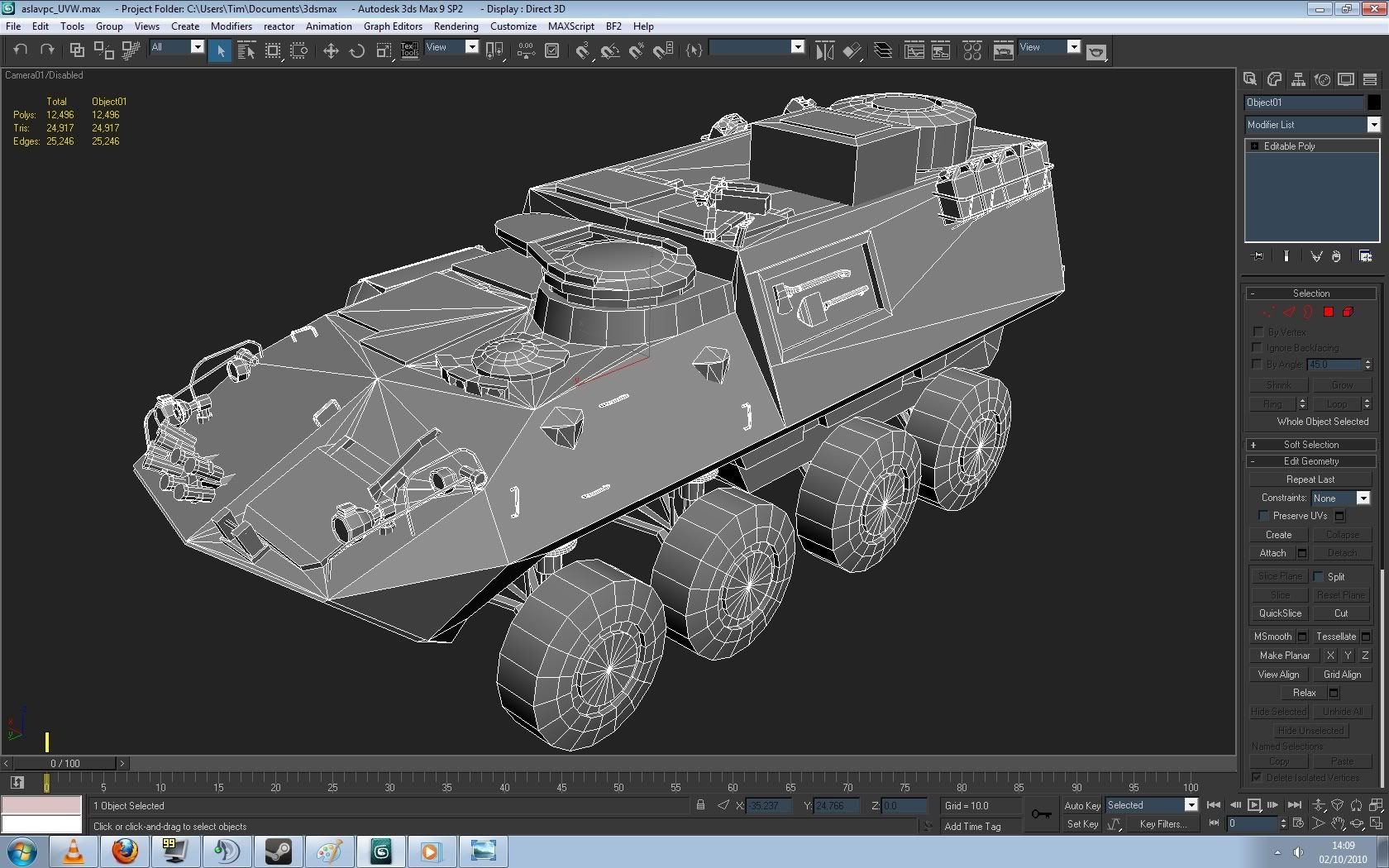Open the Mirror tool
Viewport: 1389px width, 868px height.
click(824, 51)
